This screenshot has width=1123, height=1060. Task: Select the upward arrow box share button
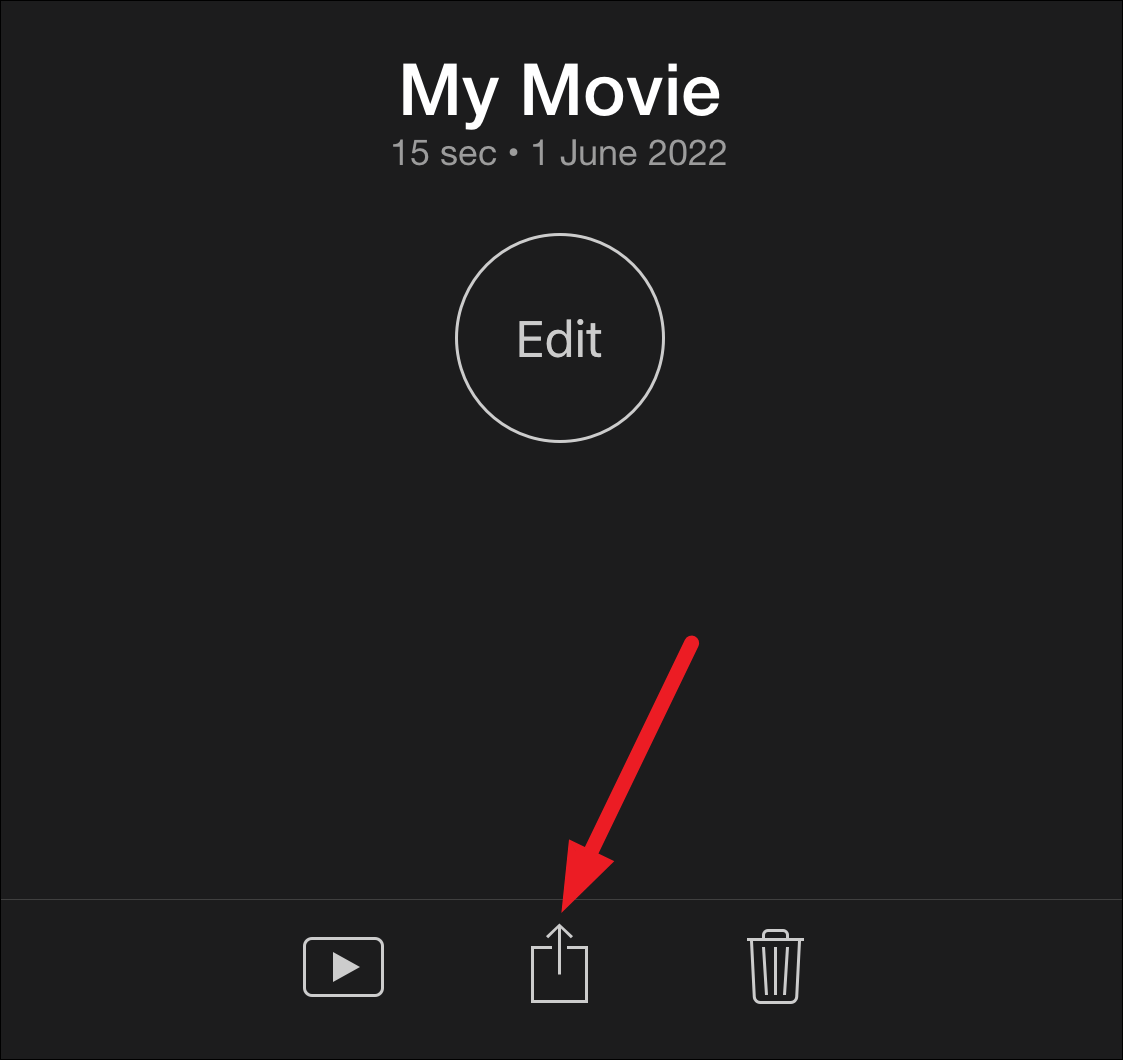559,963
